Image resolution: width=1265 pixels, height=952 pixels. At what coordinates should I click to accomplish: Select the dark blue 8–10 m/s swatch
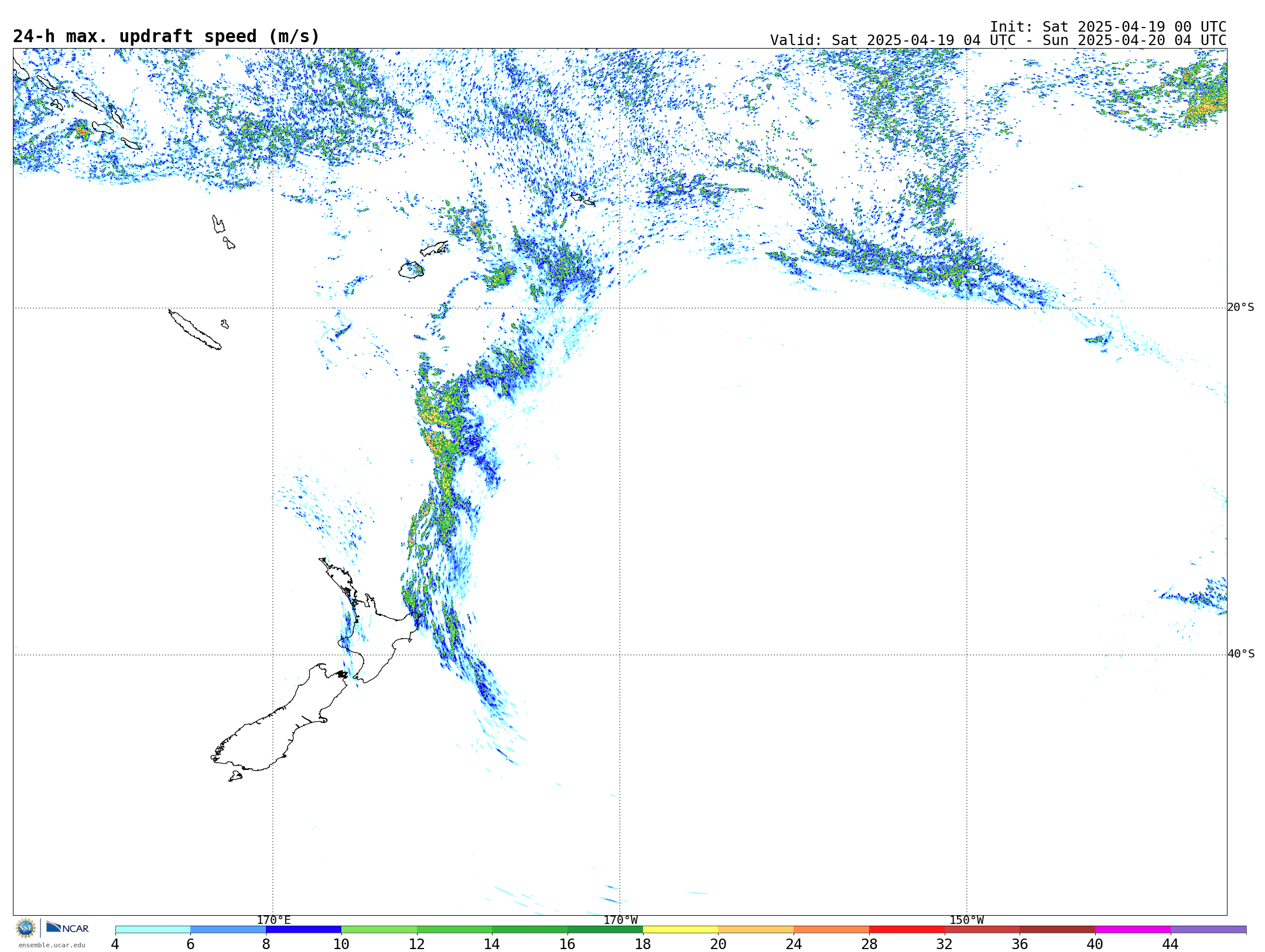point(303,929)
